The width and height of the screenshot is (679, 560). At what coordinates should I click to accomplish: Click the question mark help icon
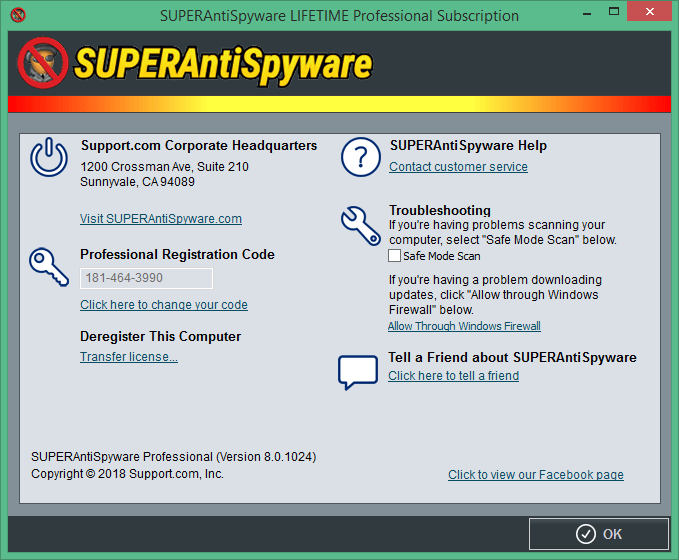[x=361, y=157]
